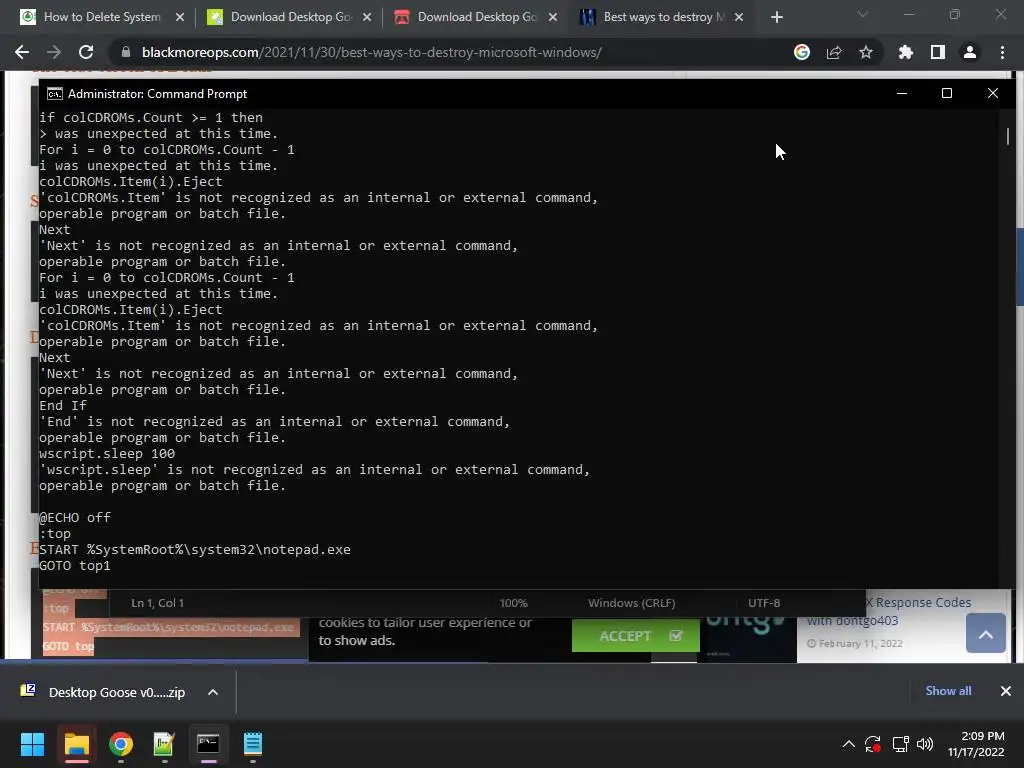Click Notepad 'UTF-8' encoding status

tap(764, 603)
